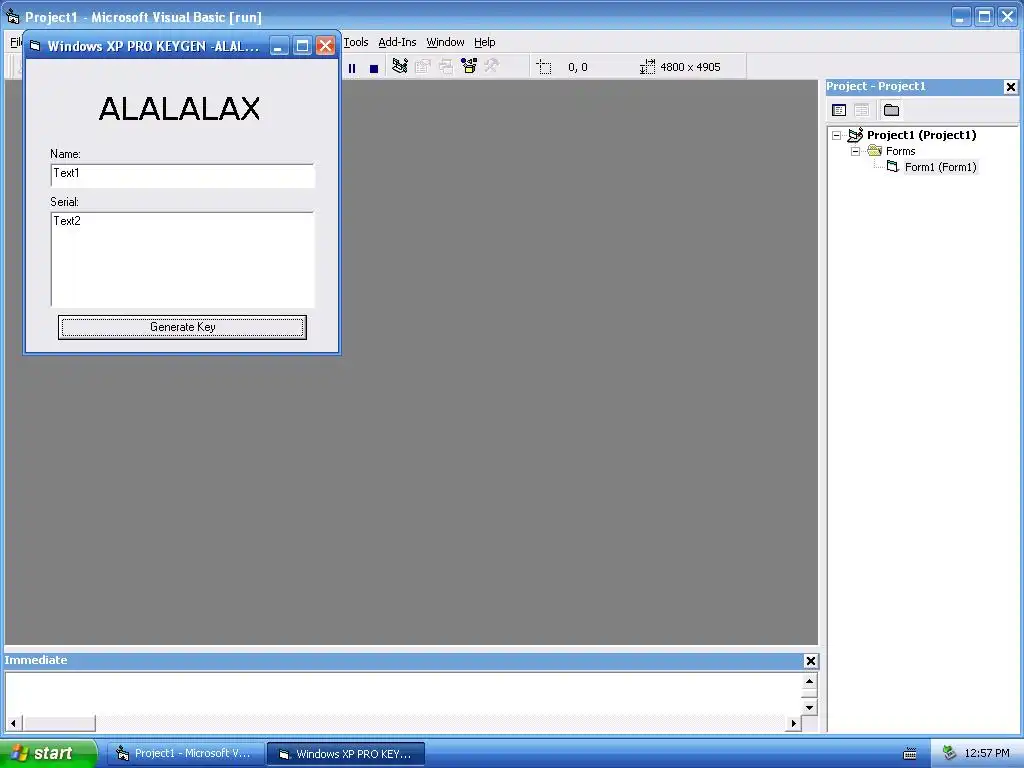
Task: Click the Form1 form icon in tree
Action: coord(893,167)
